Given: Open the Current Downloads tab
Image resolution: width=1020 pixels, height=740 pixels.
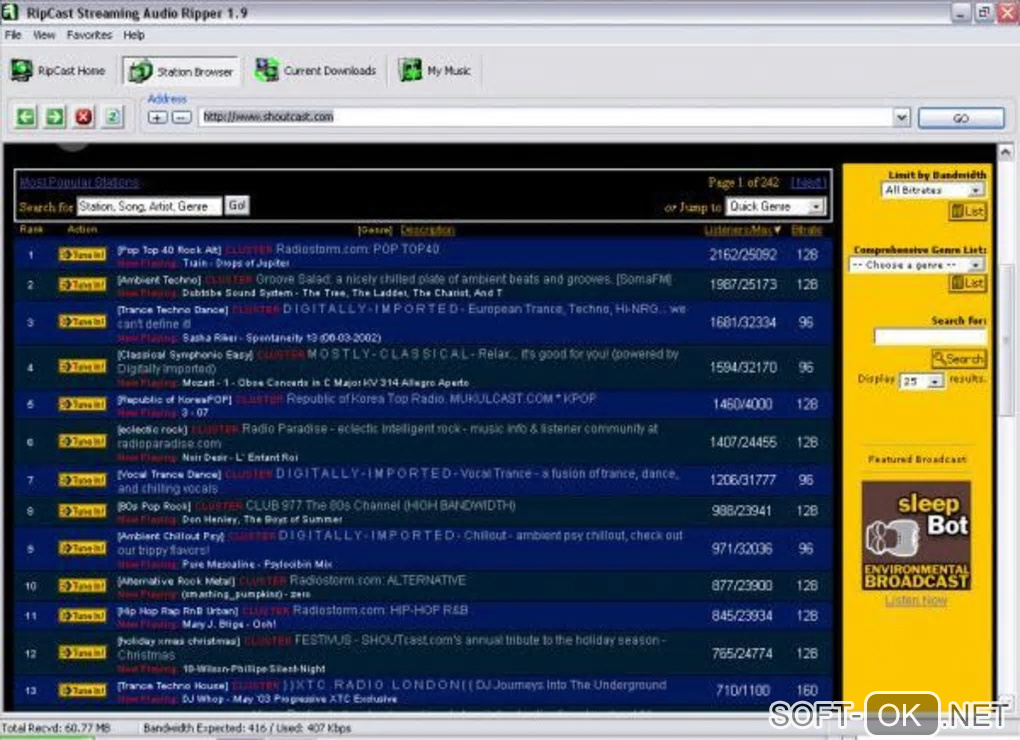Looking at the screenshot, I should [315, 70].
